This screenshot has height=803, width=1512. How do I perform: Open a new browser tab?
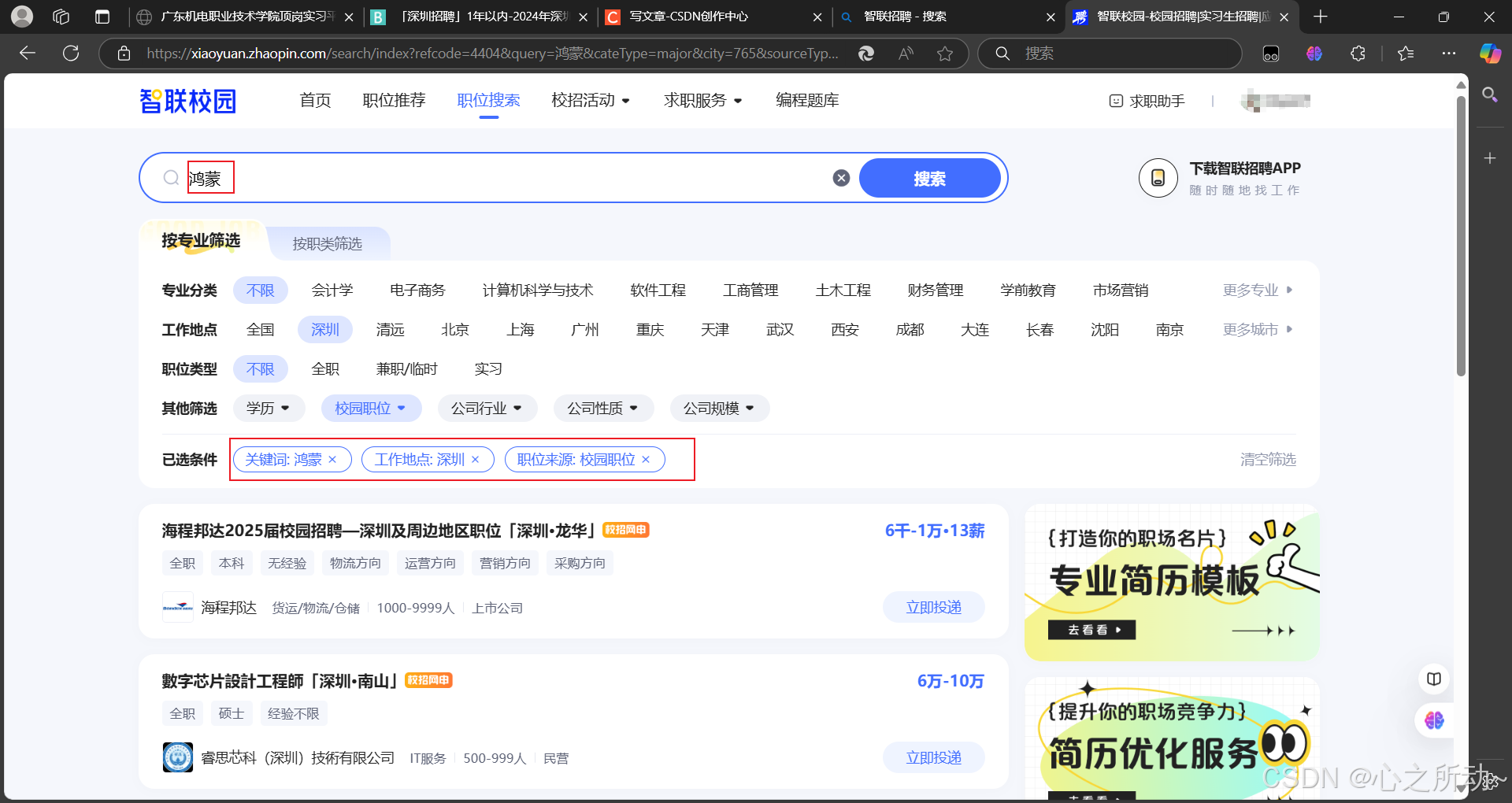pos(1321,17)
